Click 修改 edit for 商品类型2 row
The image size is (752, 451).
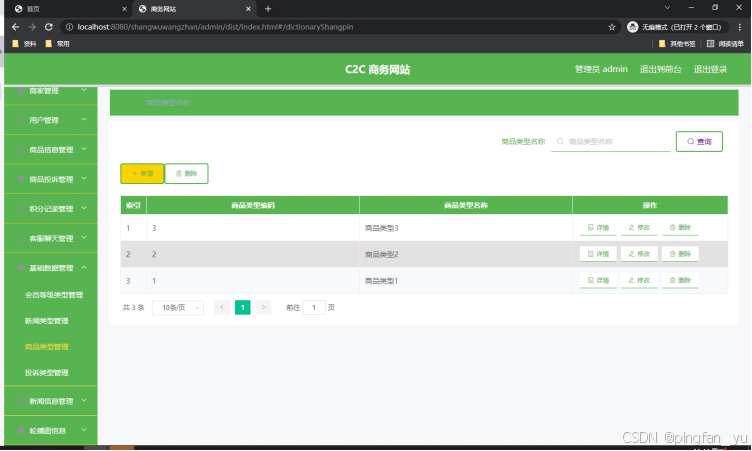639,254
